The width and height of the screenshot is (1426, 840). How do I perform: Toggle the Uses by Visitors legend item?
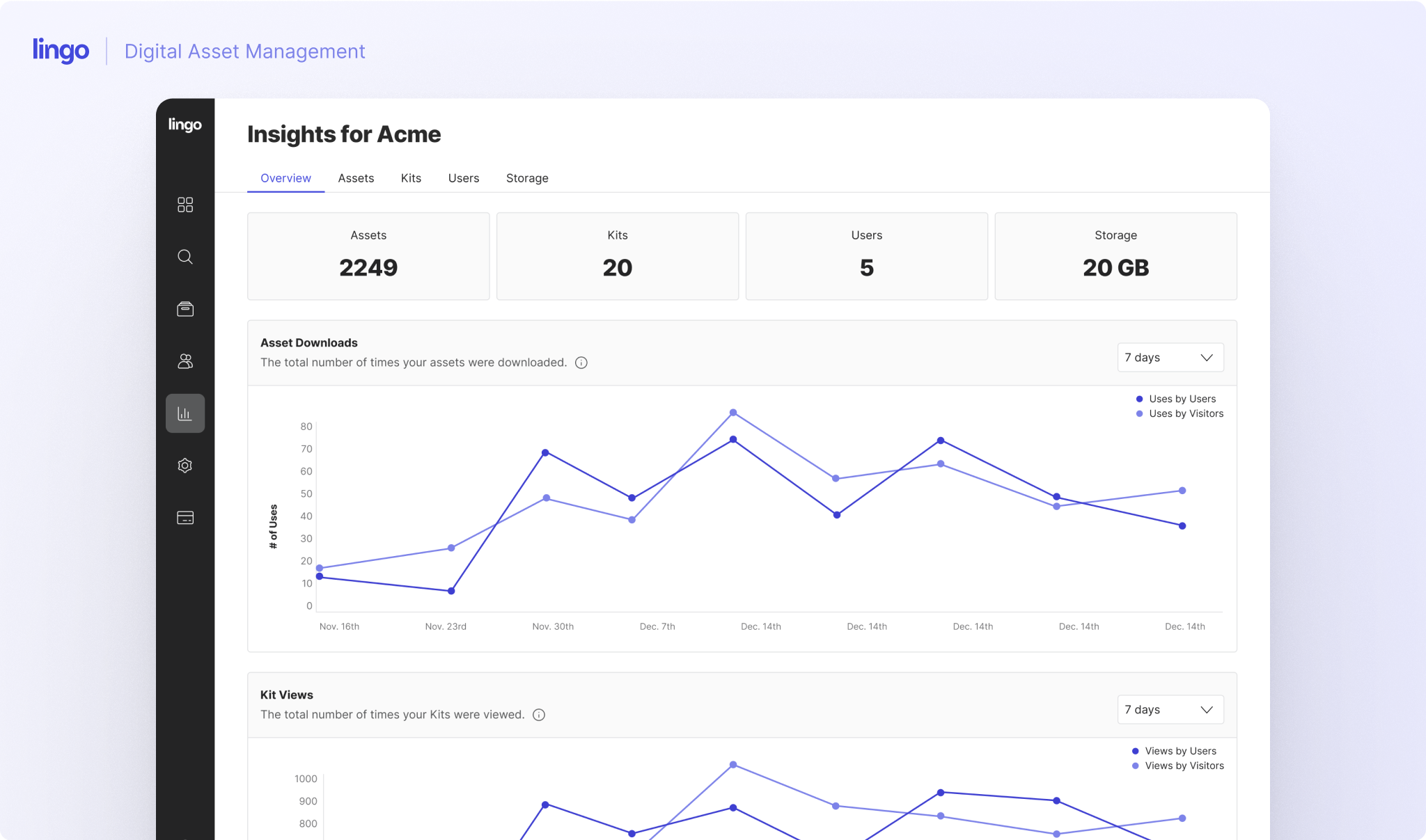(1185, 413)
